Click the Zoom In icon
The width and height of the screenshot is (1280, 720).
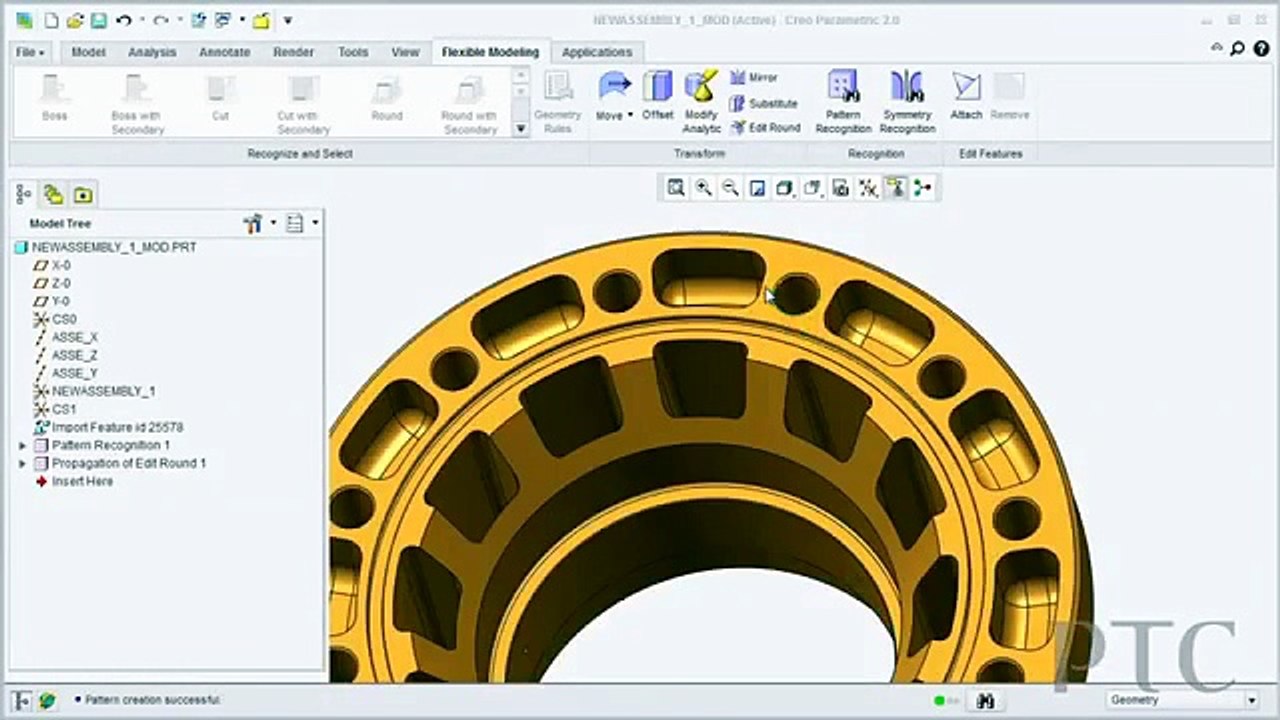coord(704,187)
